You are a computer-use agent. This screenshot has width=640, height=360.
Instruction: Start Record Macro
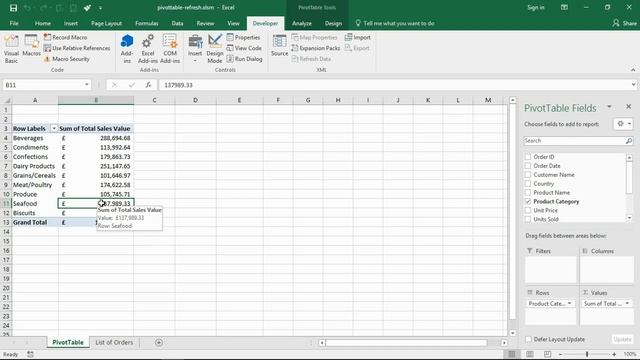pyautogui.click(x=66, y=37)
